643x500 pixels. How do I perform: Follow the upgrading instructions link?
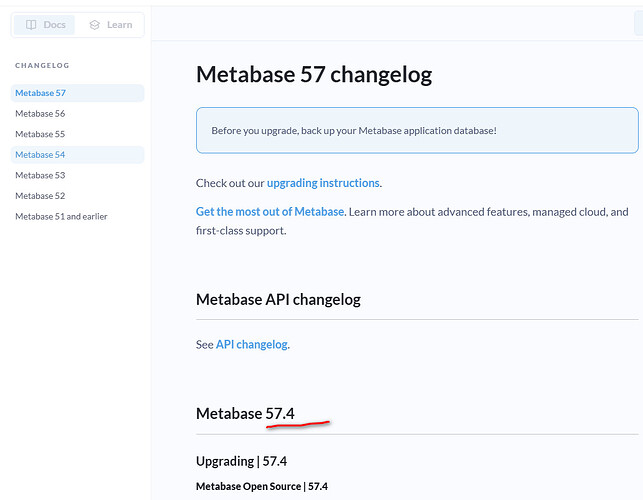(x=323, y=183)
